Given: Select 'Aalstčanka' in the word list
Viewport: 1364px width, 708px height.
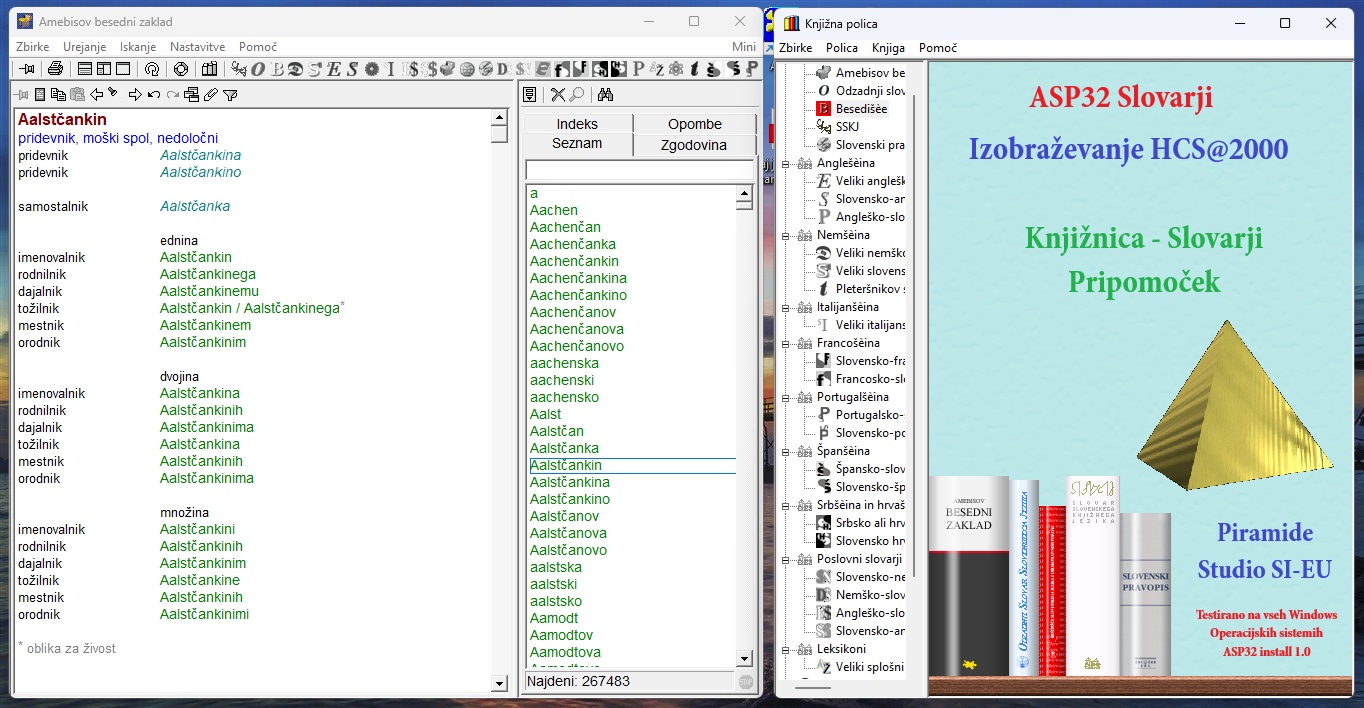Looking at the screenshot, I should (564, 448).
